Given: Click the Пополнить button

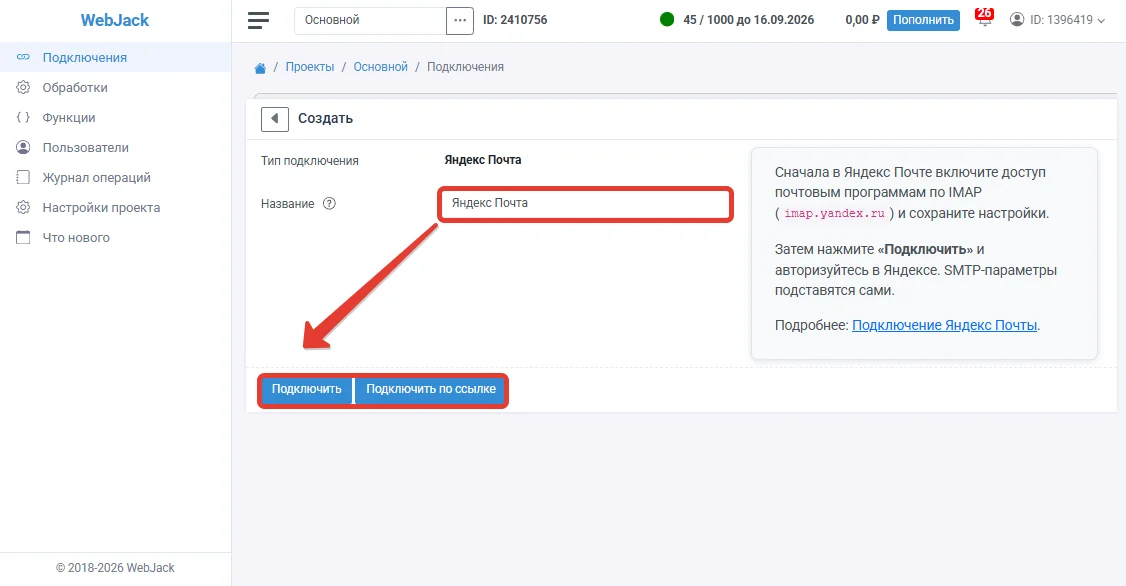Looking at the screenshot, I should [923, 20].
